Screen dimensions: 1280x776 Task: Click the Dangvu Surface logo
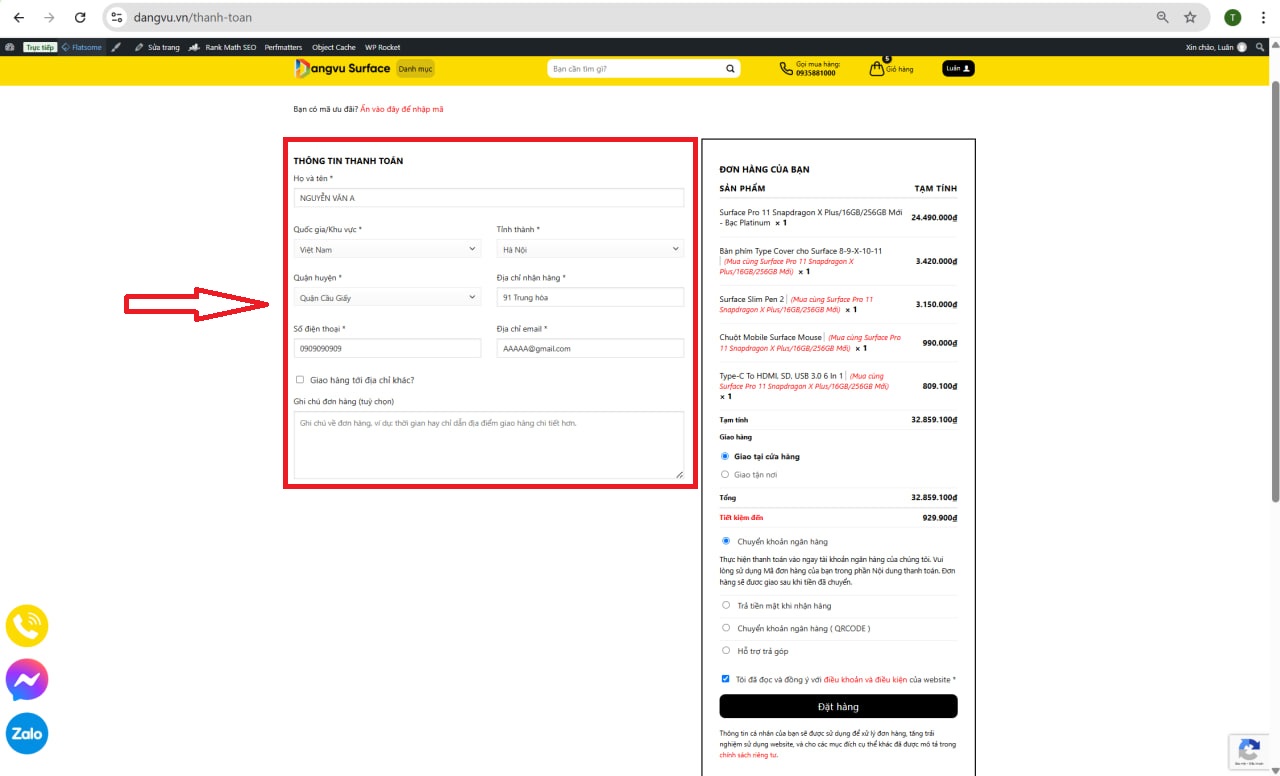(342, 68)
